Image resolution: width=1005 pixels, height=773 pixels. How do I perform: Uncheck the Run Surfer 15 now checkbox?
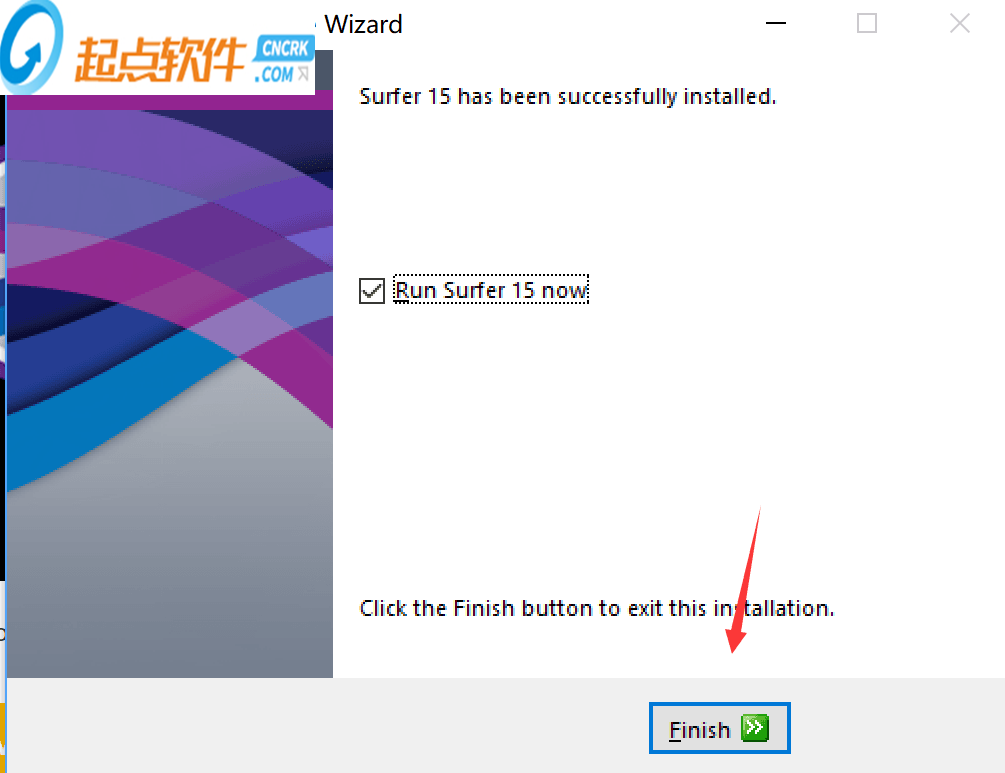coord(372,290)
